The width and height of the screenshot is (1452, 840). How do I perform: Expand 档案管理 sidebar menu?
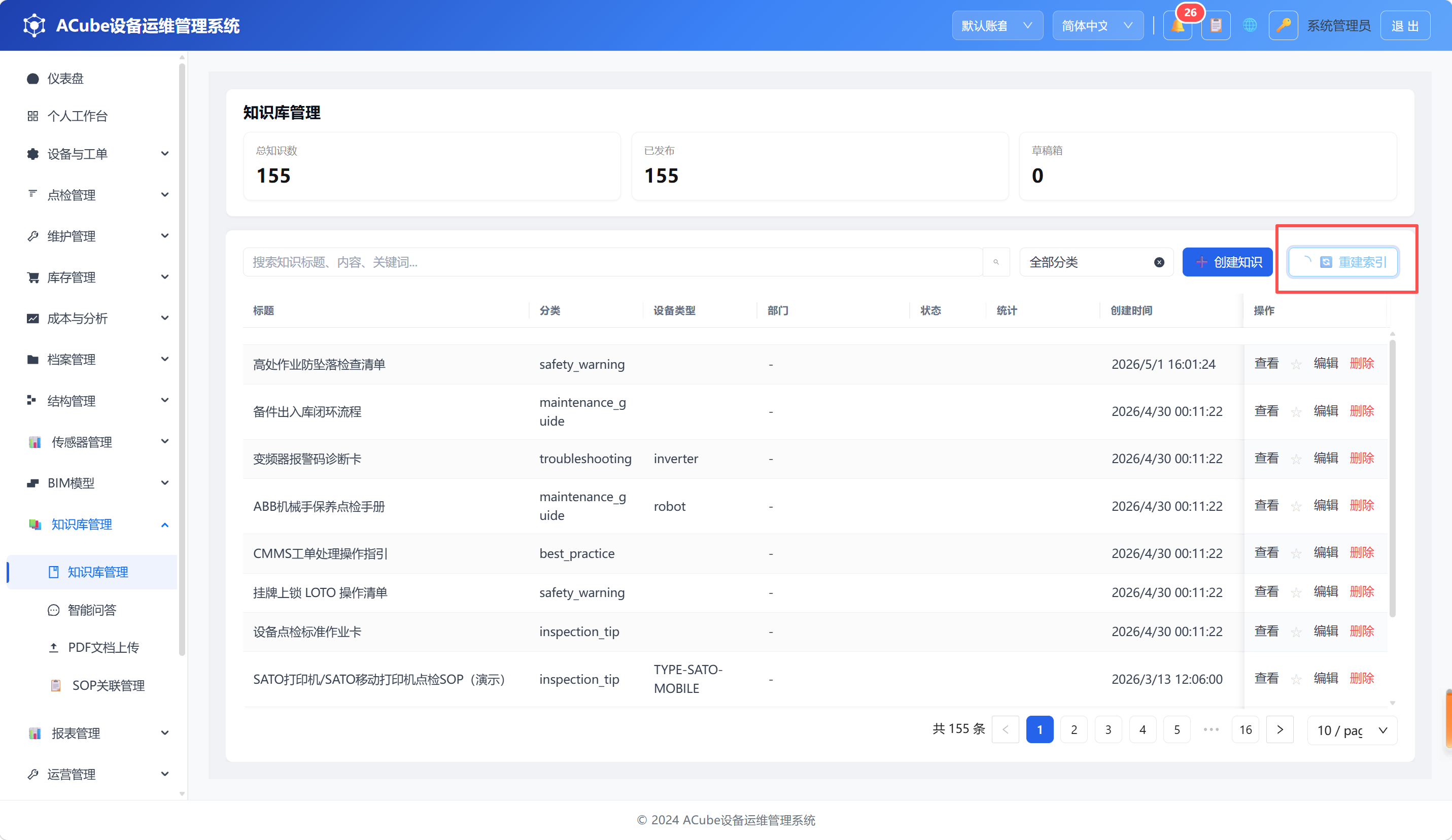pos(92,360)
